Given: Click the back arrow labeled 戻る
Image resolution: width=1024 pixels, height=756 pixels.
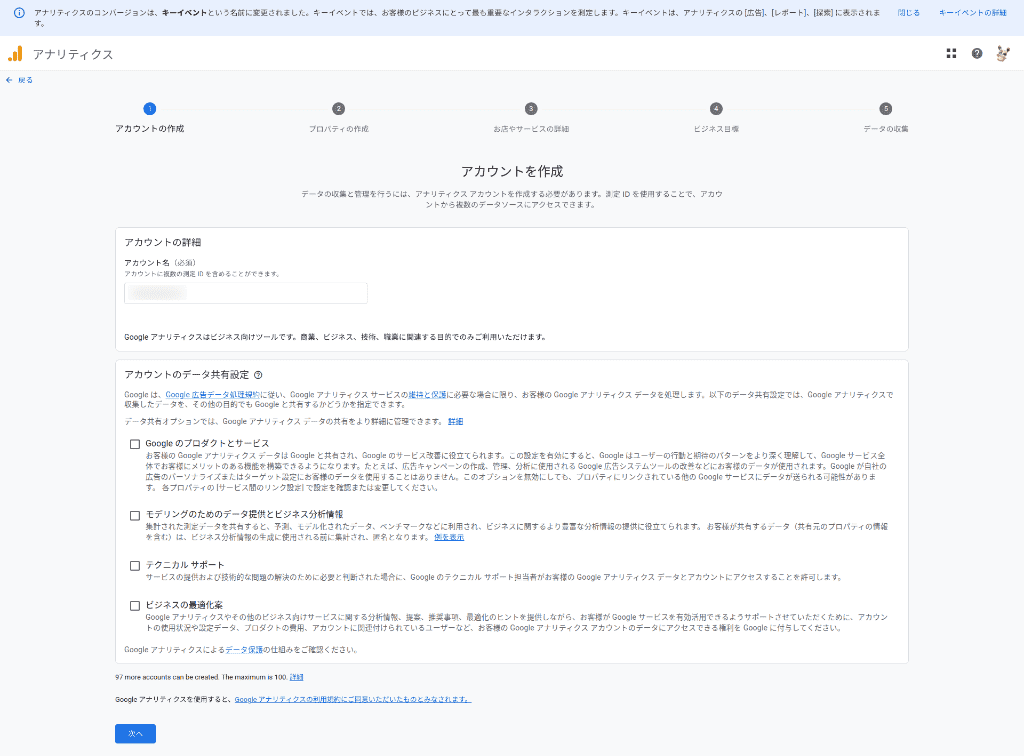Looking at the screenshot, I should [x=19, y=80].
